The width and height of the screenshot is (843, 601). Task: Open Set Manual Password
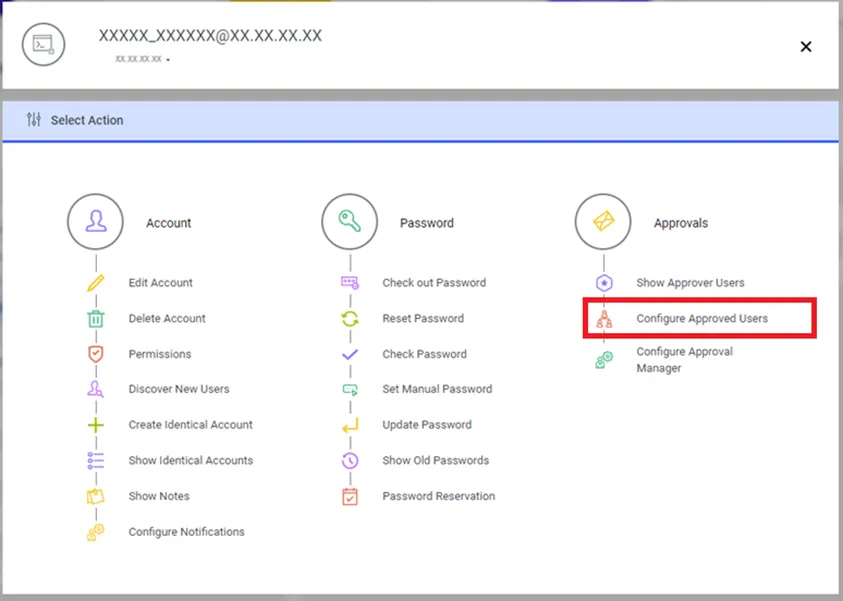click(x=437, y=389)
